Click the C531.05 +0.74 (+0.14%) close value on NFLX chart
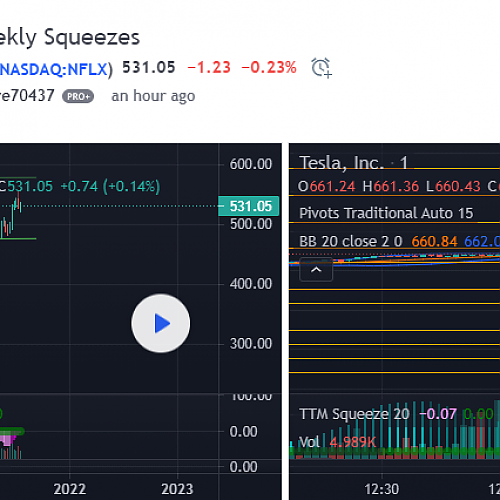 point(80,186)
